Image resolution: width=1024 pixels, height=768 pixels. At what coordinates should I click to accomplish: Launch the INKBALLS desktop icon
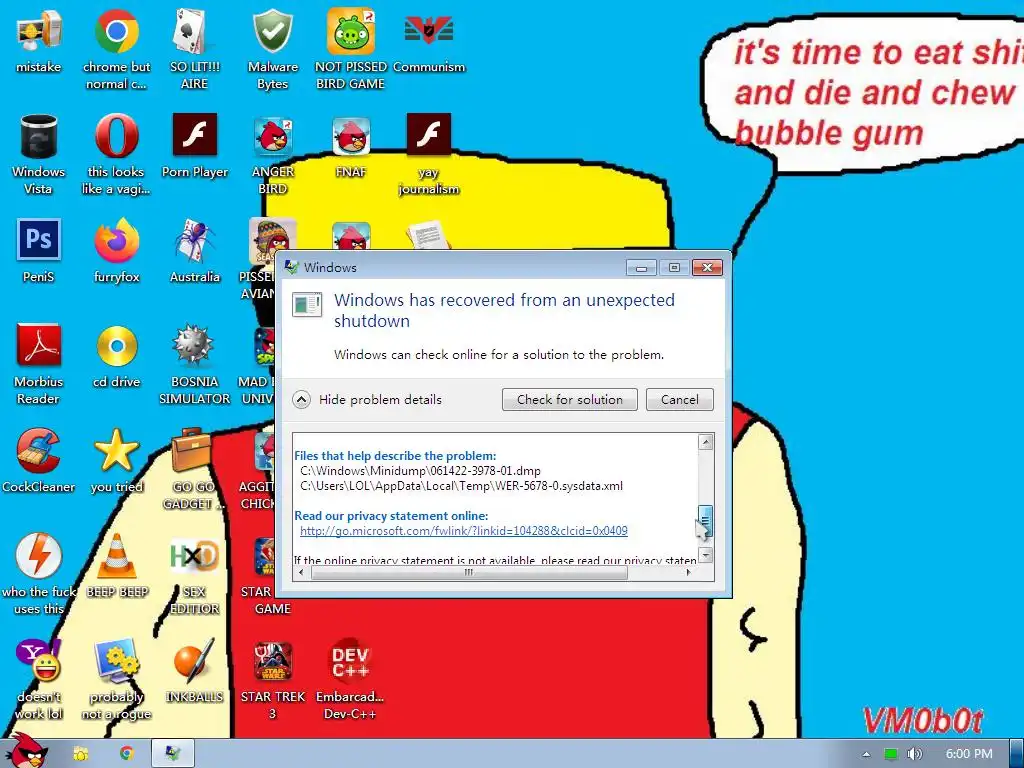[195, 671]
